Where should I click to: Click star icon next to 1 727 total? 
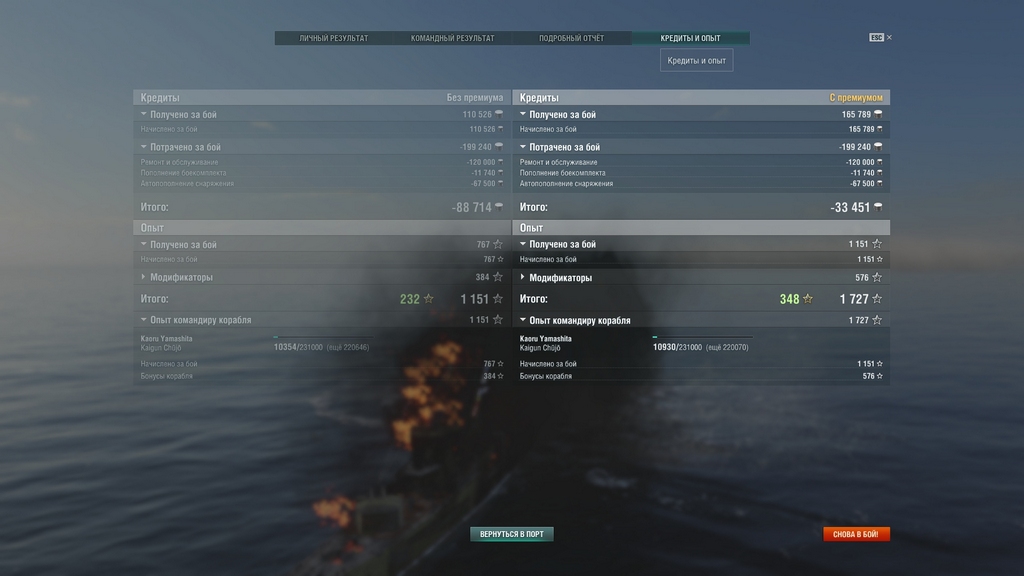click(877, 298)
